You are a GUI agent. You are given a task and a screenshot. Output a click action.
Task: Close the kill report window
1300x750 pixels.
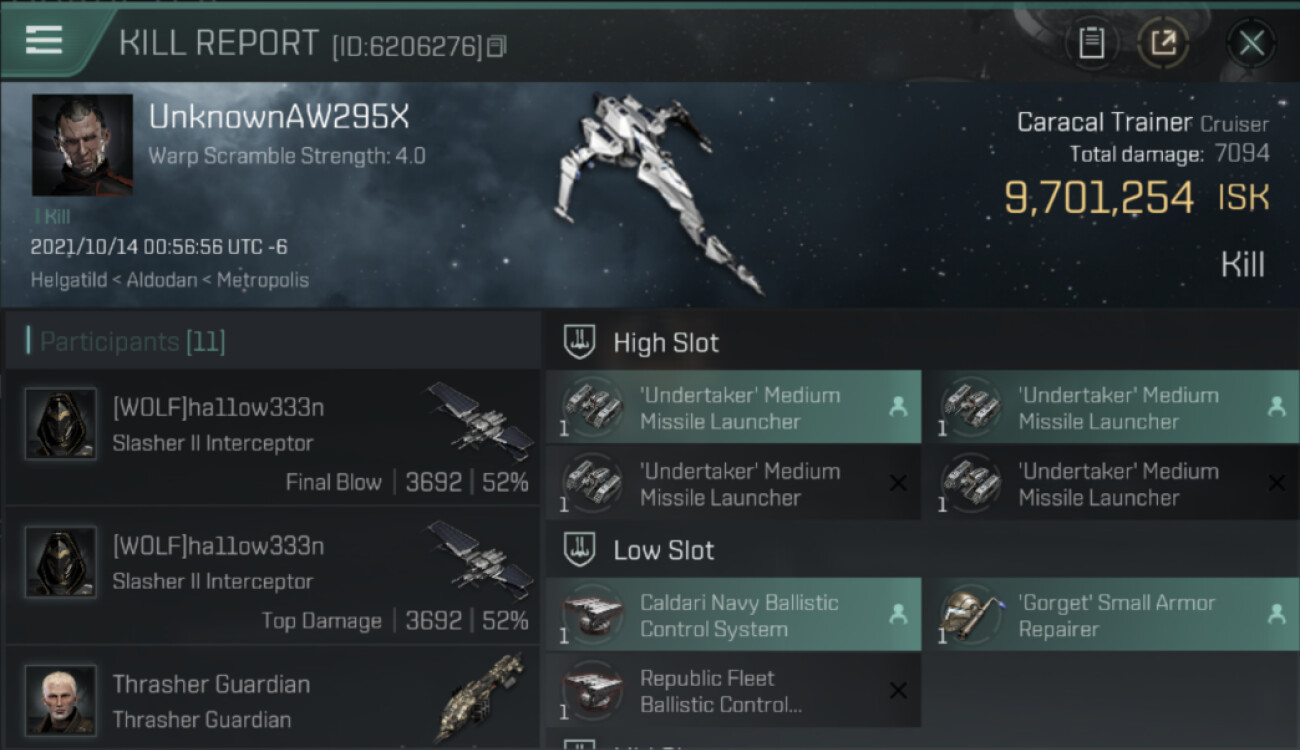click(1251, 43)
